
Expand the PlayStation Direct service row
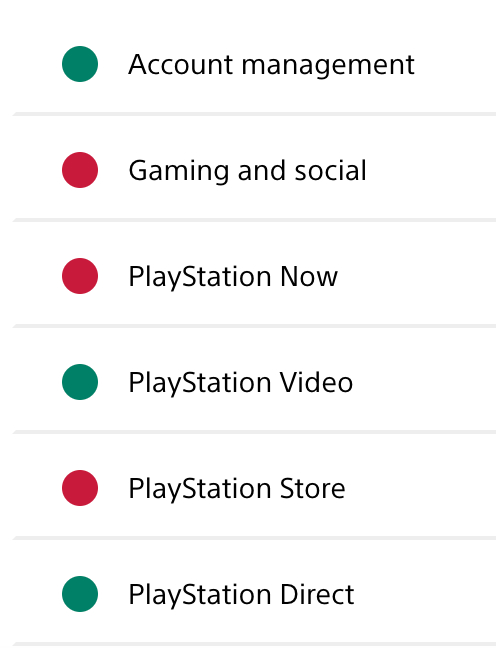pyautogui.click(x=254, y=592)
